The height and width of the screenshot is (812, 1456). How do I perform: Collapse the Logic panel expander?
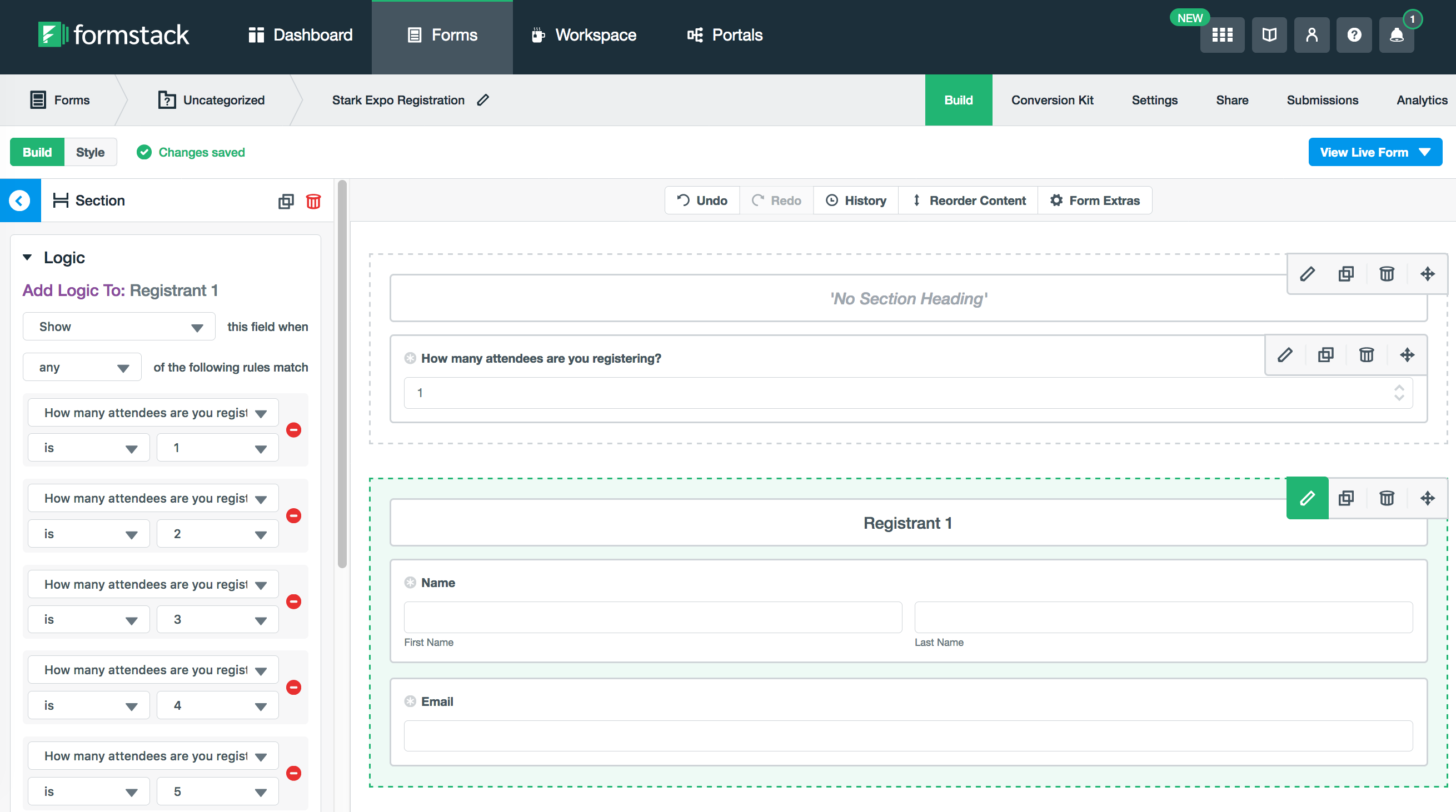[x=27, y=258]
